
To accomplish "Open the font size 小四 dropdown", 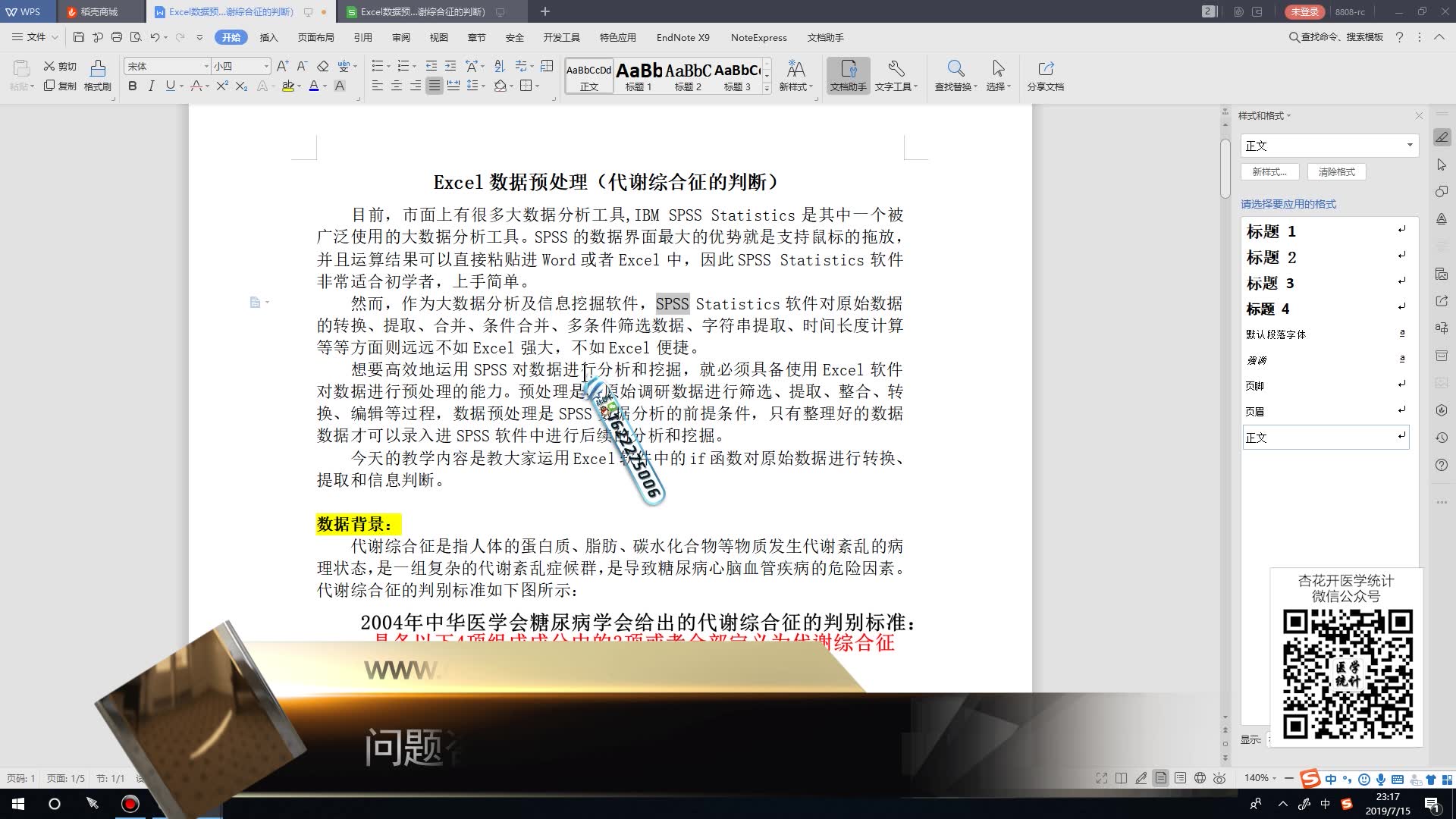I will (265, 67).
